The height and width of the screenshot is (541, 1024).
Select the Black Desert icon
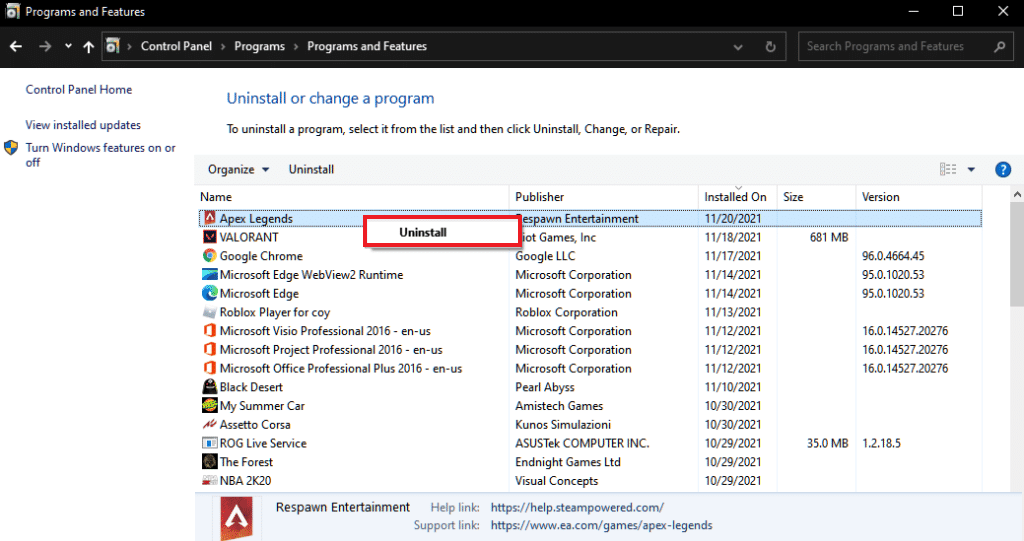coord(209,386)
